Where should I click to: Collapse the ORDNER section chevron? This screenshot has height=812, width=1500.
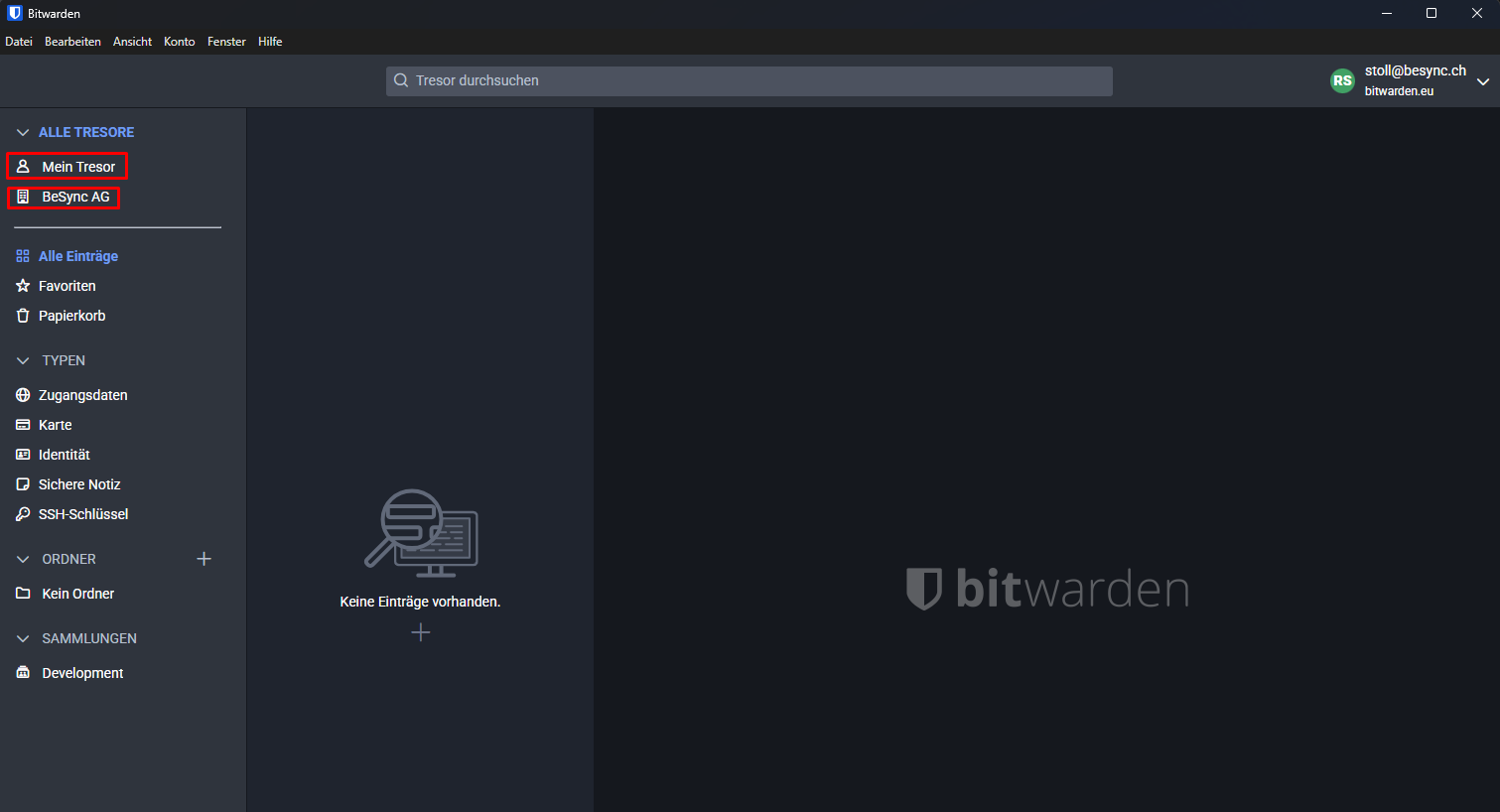(x=23, y=559)
